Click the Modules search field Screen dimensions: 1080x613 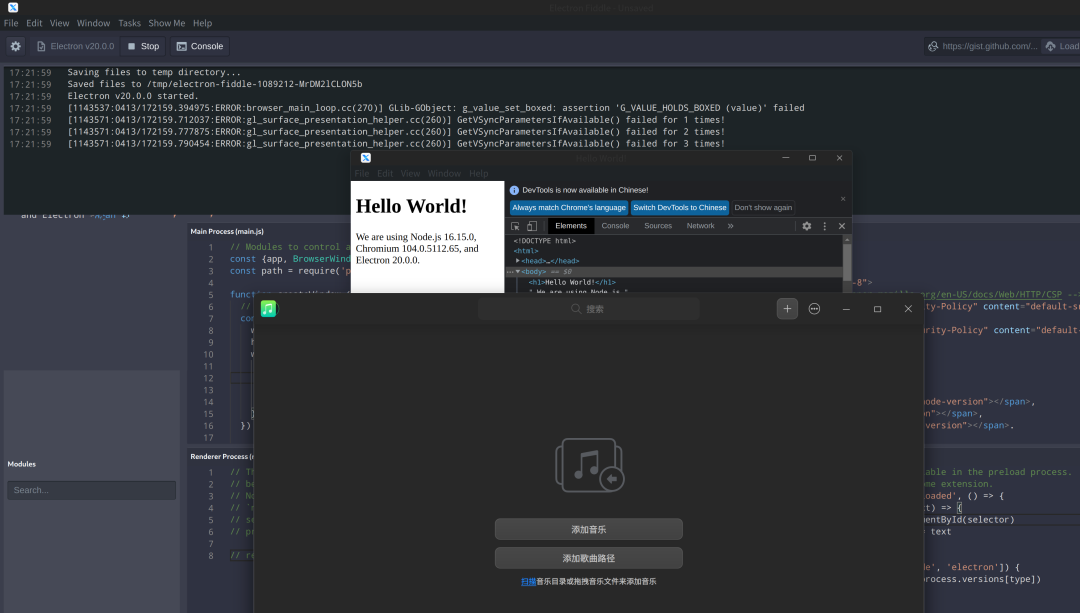tap(92, 490)
